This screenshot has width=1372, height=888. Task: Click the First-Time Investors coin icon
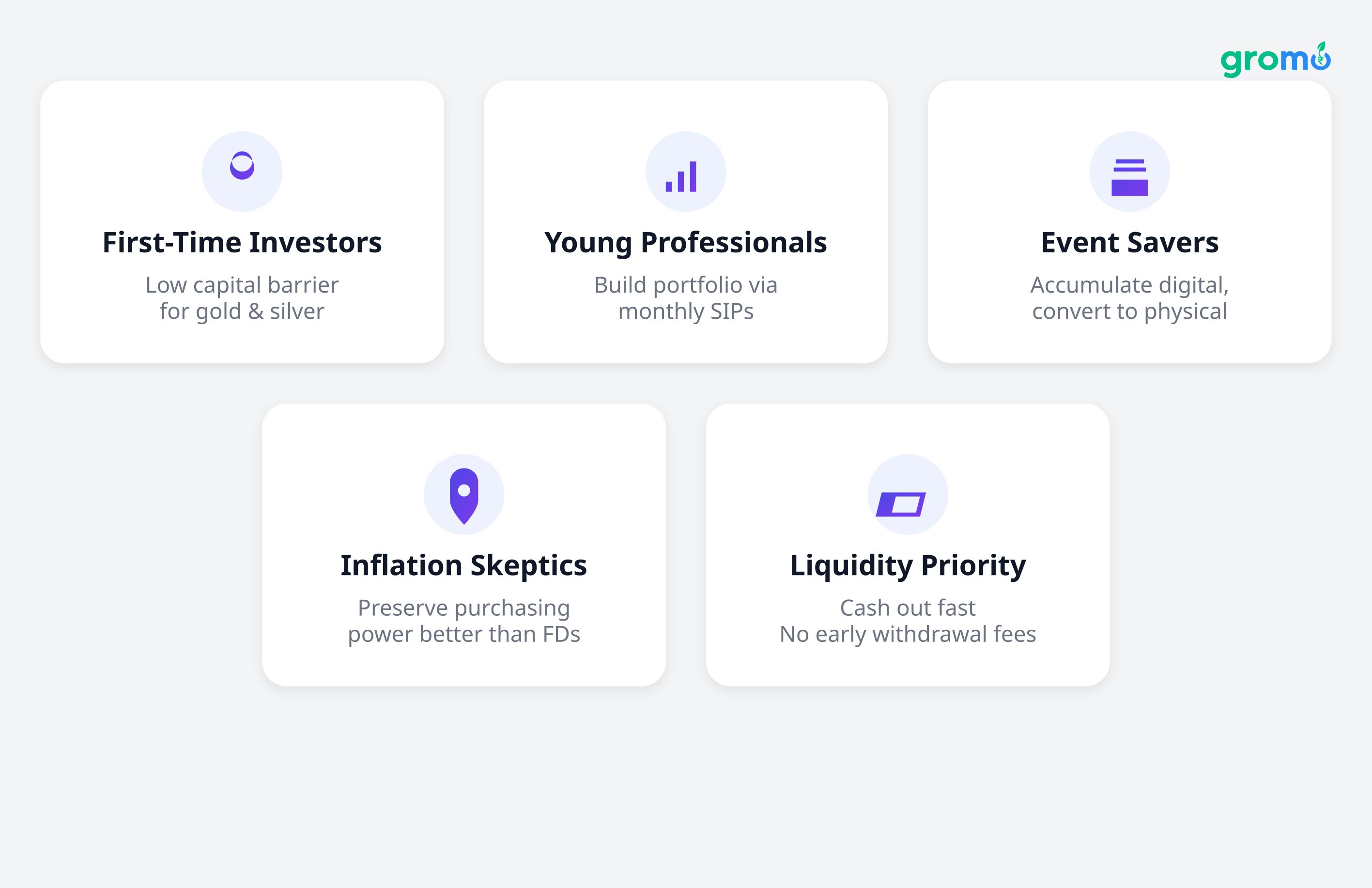(x=242, y=166)
